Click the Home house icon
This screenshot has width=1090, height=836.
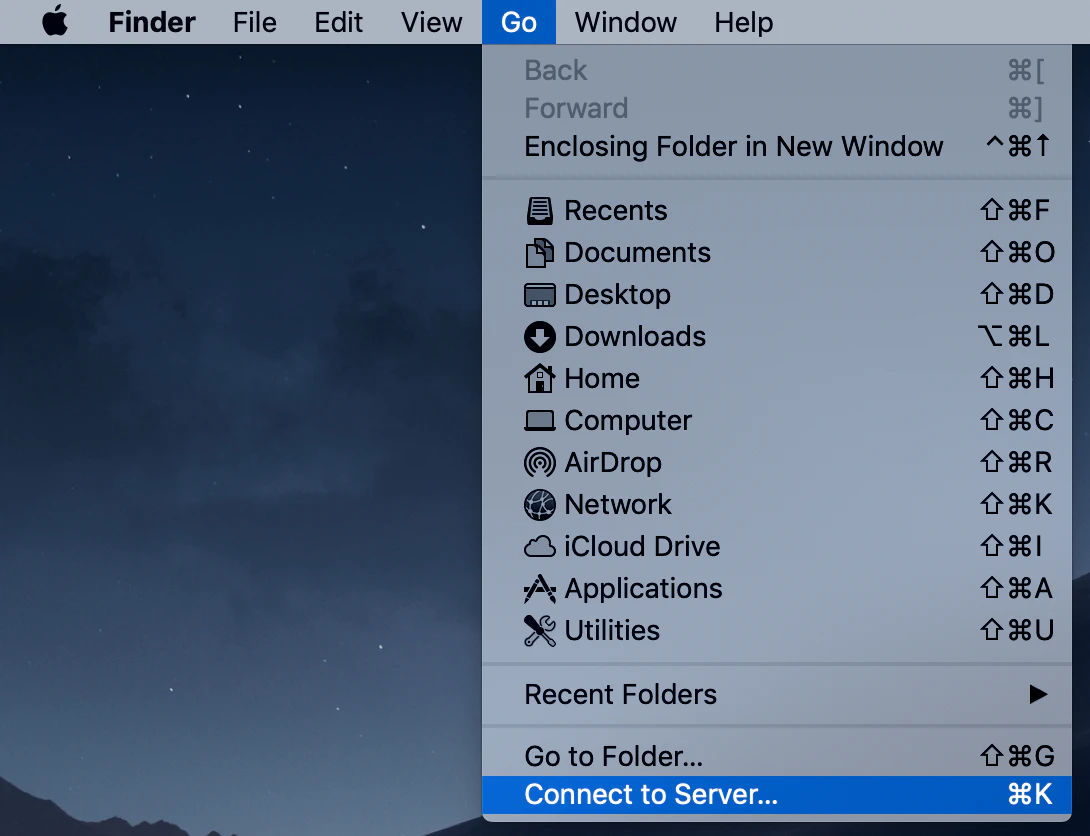(539, 379)
